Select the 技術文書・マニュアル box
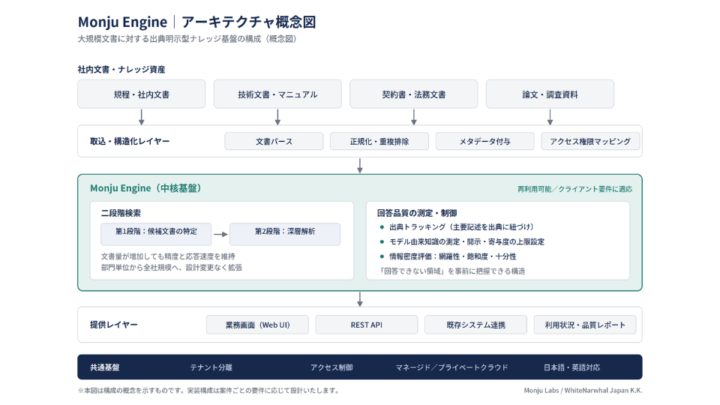The width and height of the screenshot is (720, 405). (277, 94)
